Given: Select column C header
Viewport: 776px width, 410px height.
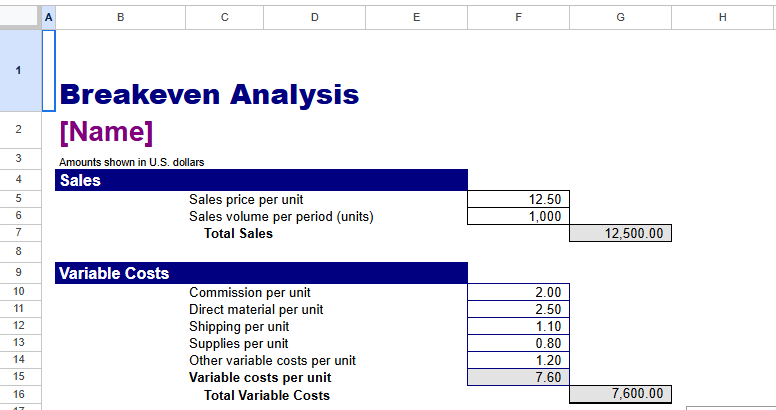Looking at the screenshot, I should click(x=223, y=17).
